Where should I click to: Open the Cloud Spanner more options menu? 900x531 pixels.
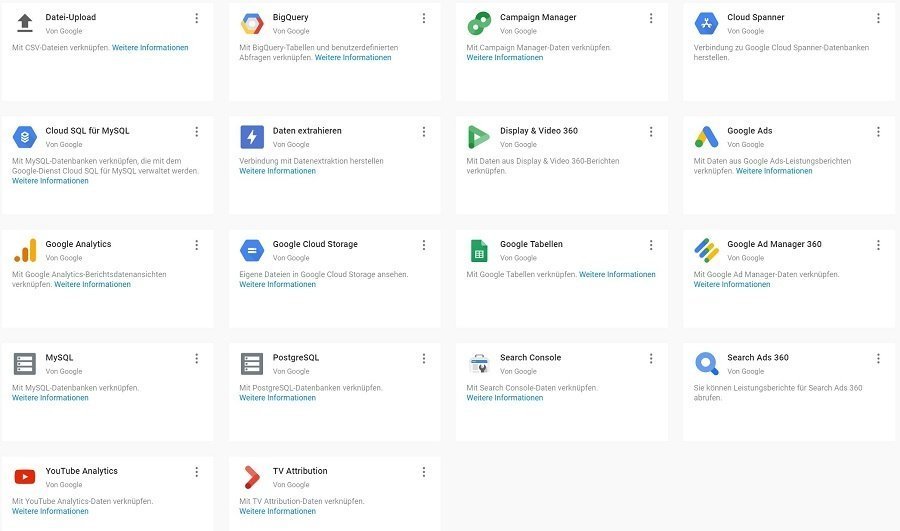(878, 18)
